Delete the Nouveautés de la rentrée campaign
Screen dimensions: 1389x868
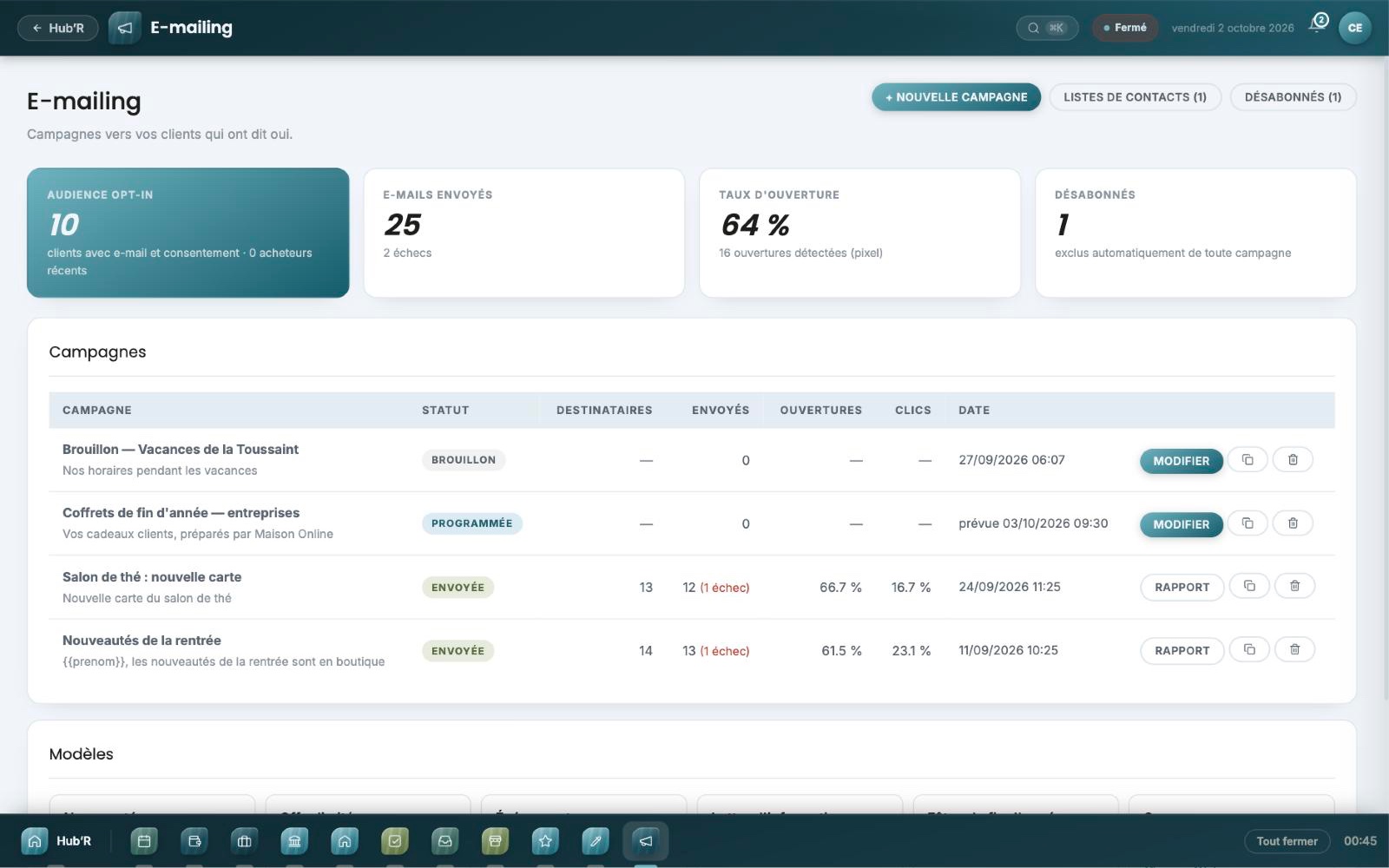point(1294,650)
